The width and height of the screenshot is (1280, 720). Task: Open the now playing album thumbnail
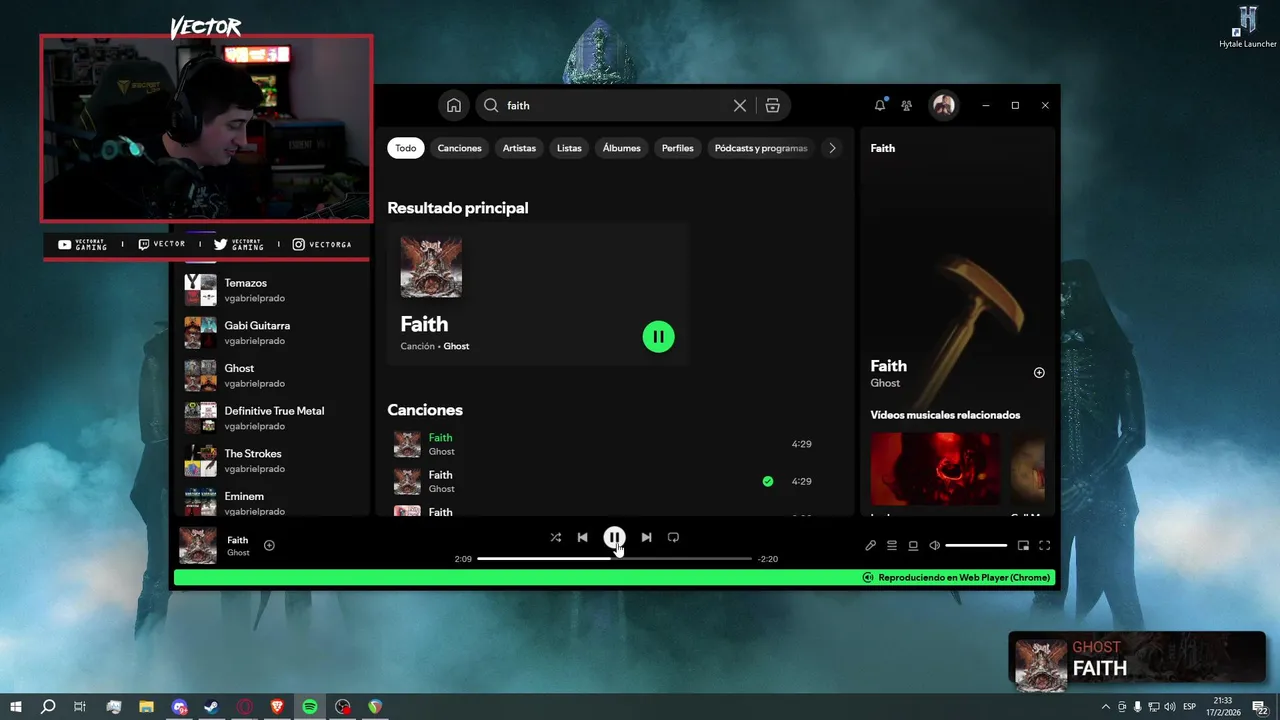pyautogui.click(x=198, y=545)
